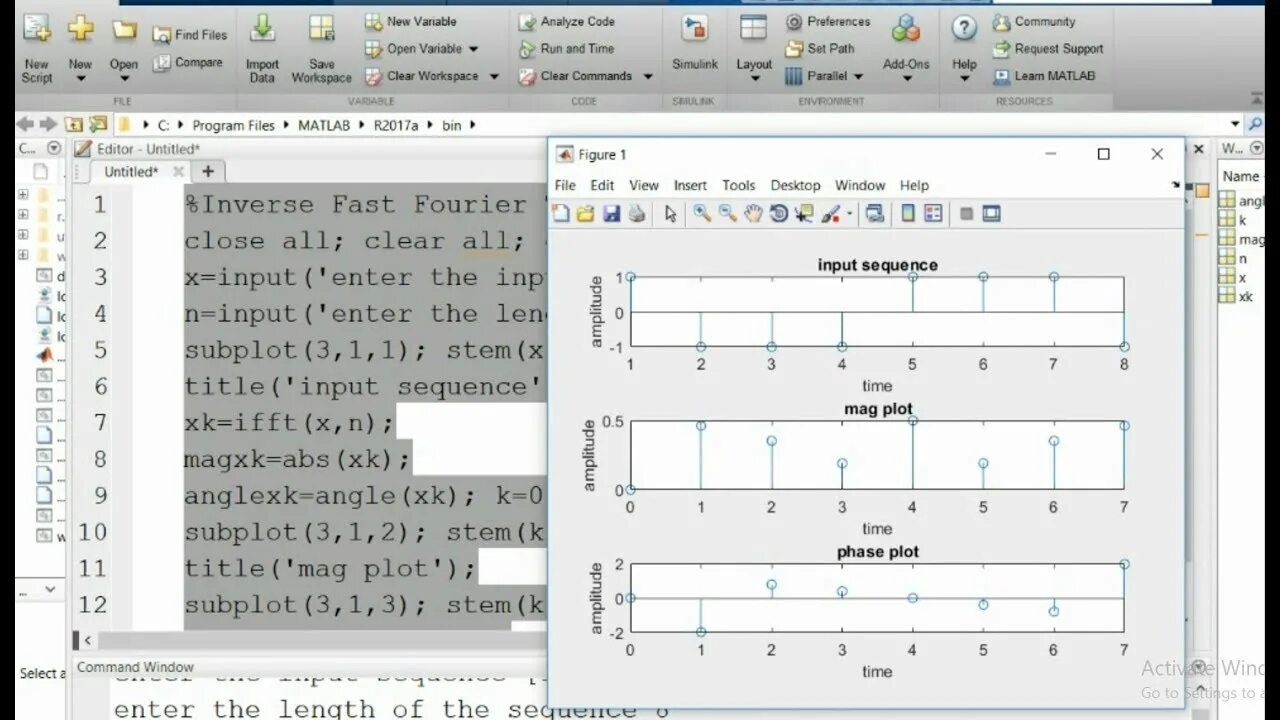
Task: Click the editor horizontal scrollbar left arrow
Action: [87, 640]
